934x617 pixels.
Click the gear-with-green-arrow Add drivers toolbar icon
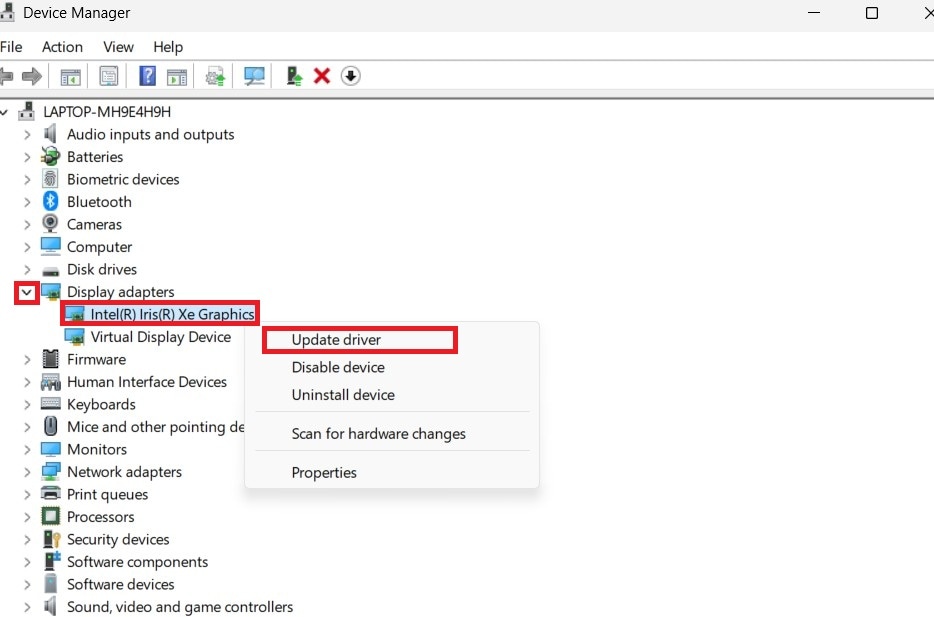[x=215, y=76]
